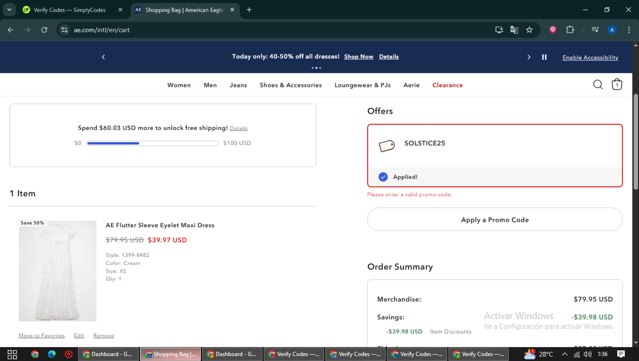Open Microsoft Edge in taskbar

click(52, 354)
